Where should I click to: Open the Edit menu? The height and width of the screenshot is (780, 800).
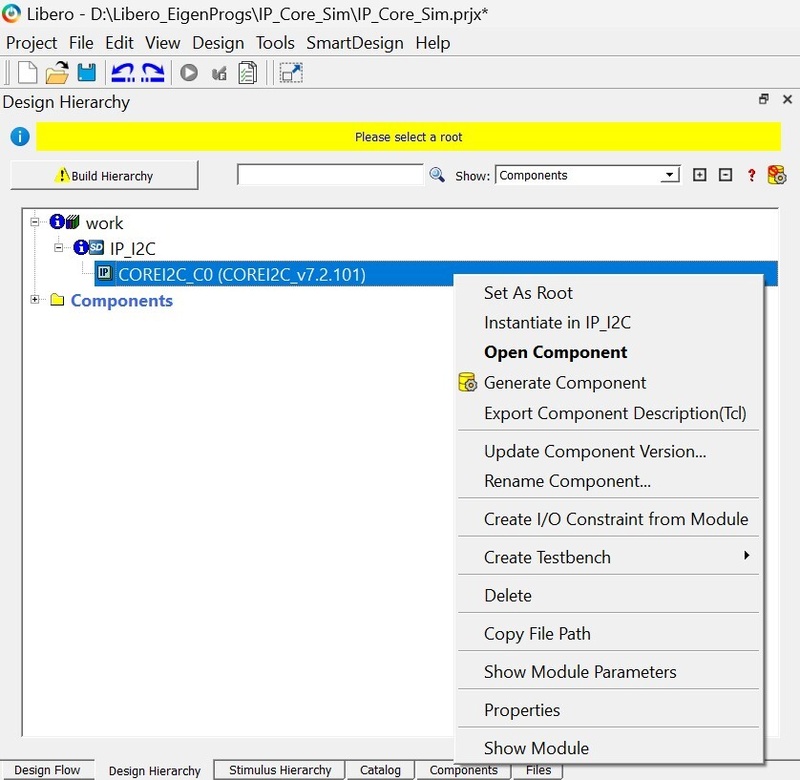(119, 43)
